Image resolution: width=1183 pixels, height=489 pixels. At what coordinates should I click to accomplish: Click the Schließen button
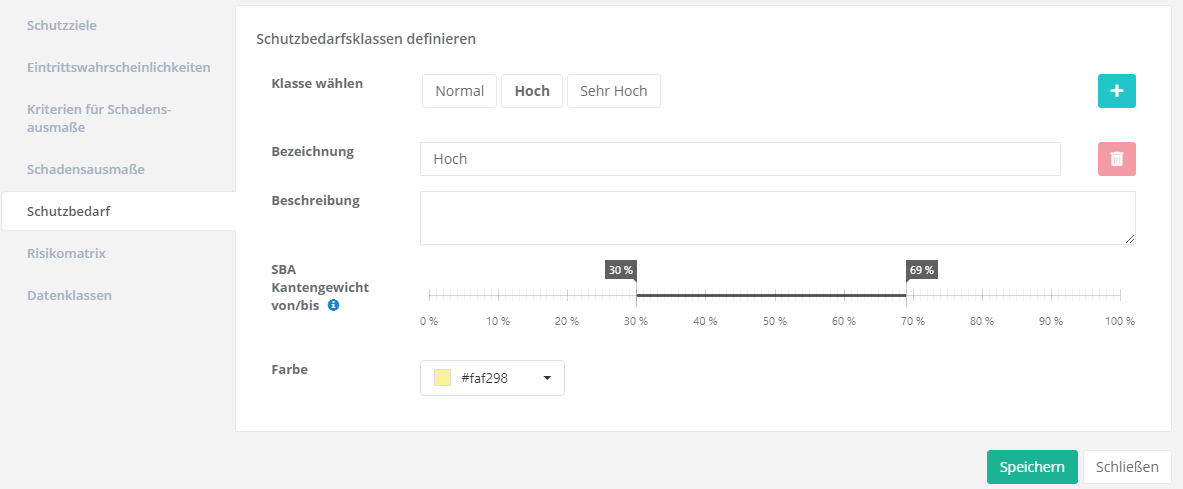click(x=1126, y=467)
